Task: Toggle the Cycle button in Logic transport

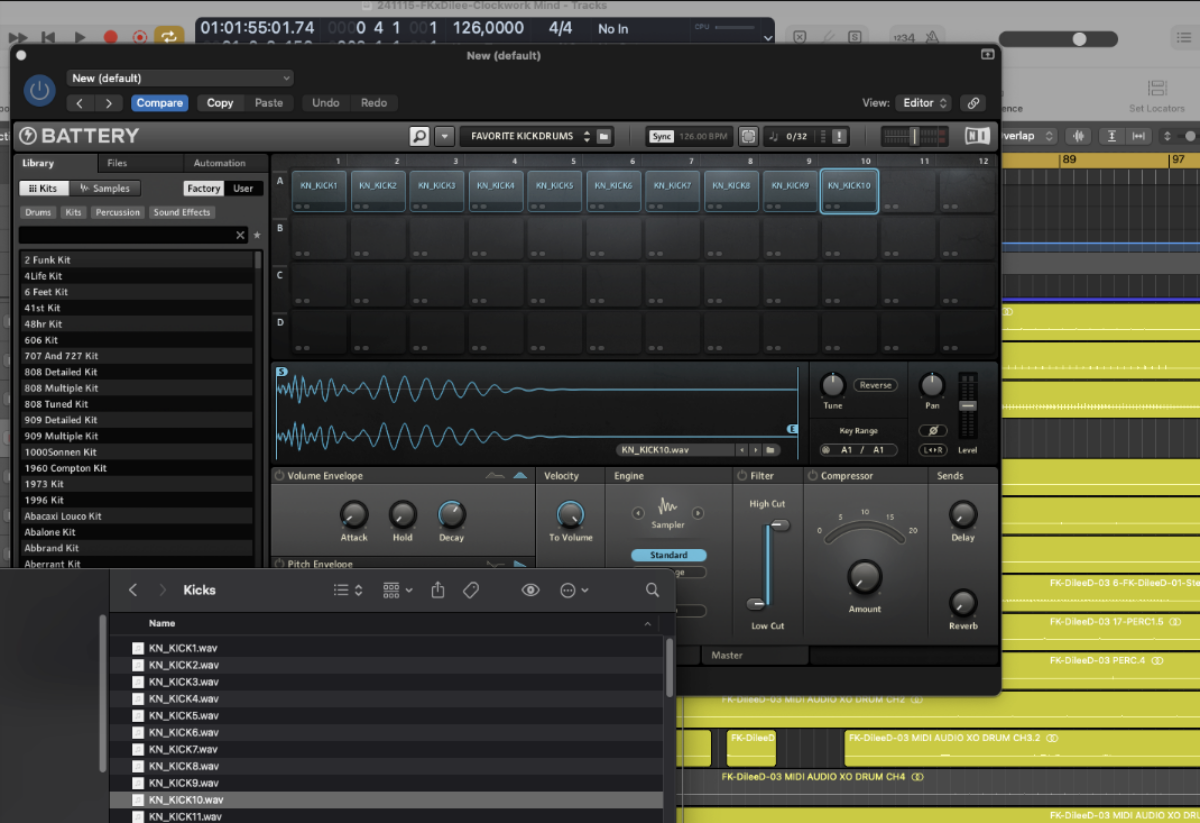Action: [169, 37]
